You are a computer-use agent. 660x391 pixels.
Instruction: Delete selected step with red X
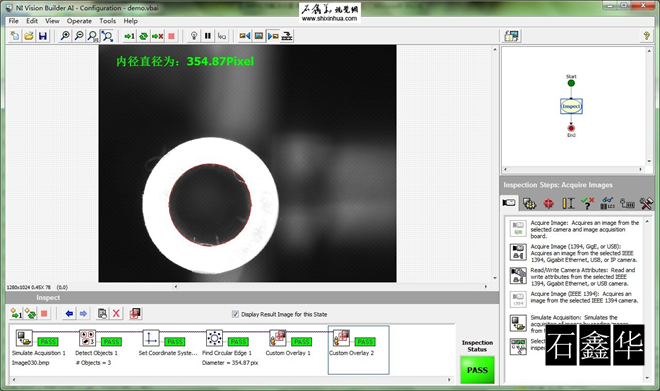(116, 314)
